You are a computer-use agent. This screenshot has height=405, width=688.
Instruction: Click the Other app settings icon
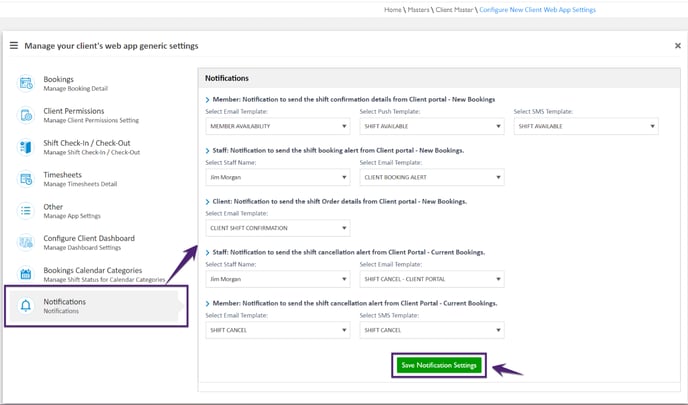(26, 211)
